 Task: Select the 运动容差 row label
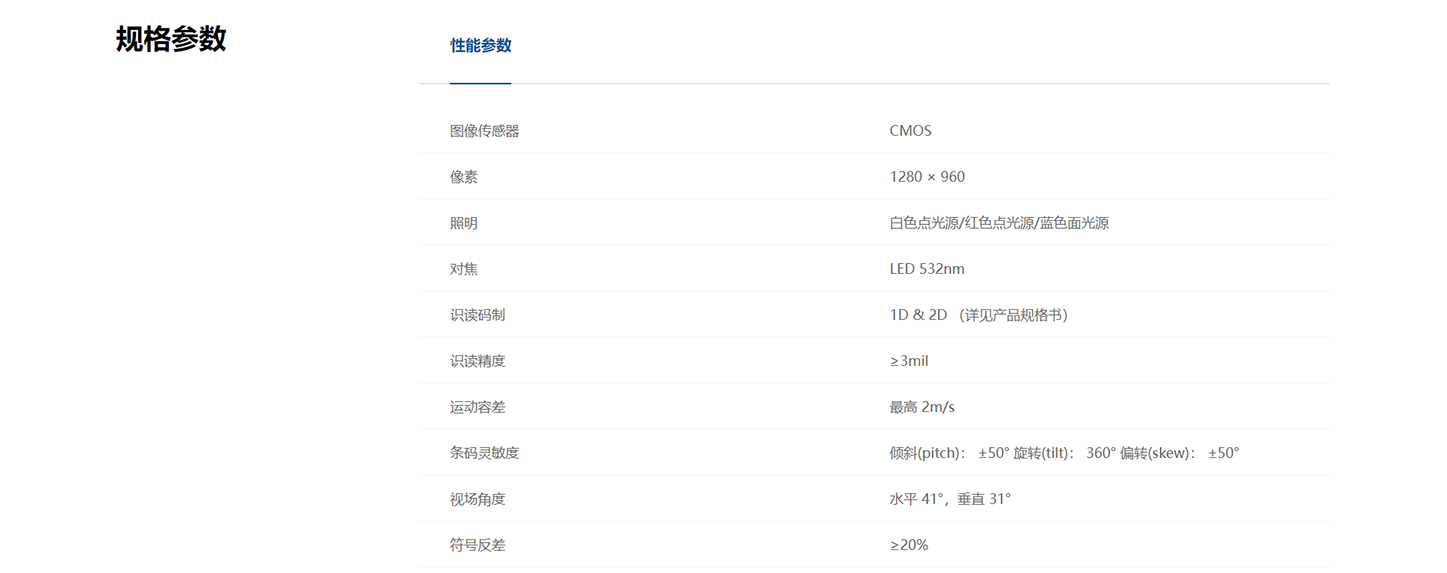[477, 407]
